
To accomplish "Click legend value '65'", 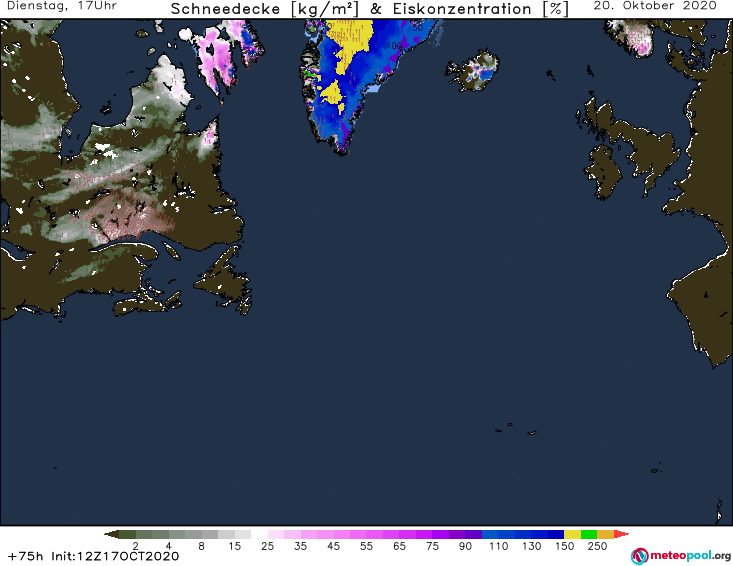I will click(399, 546).
